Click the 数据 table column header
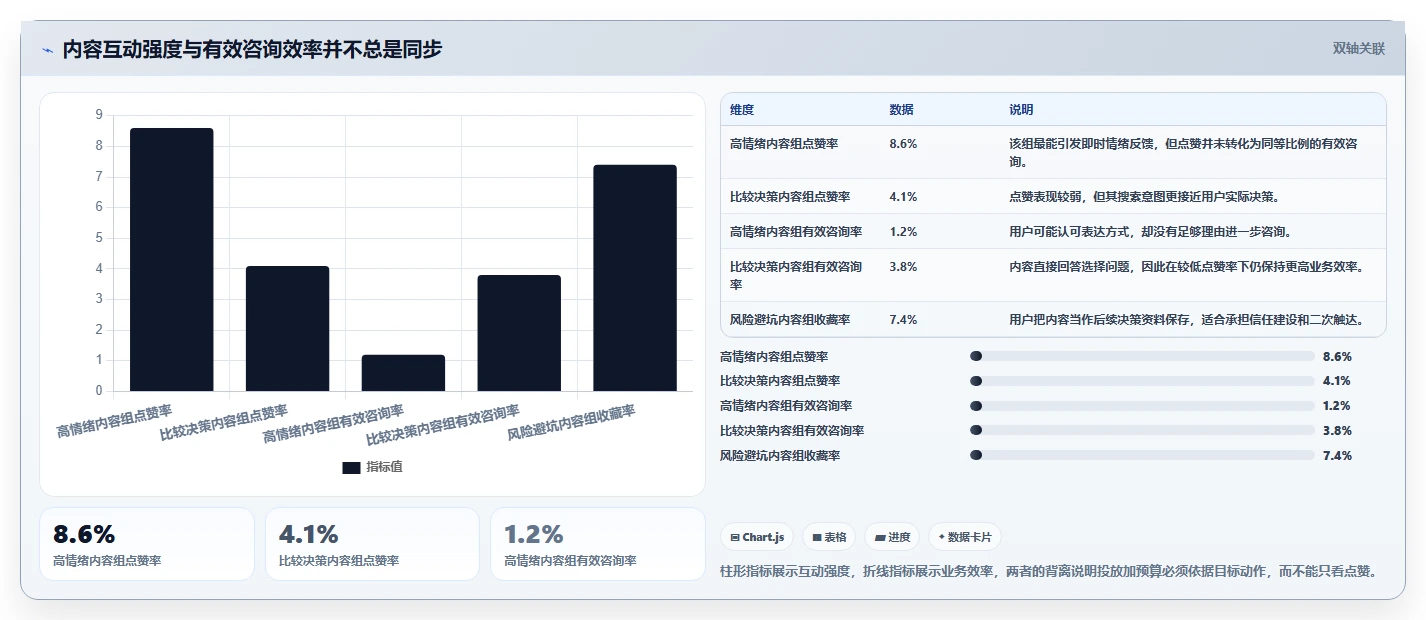Viewport: 1426px width, 620px height. (x=901, y=110)
